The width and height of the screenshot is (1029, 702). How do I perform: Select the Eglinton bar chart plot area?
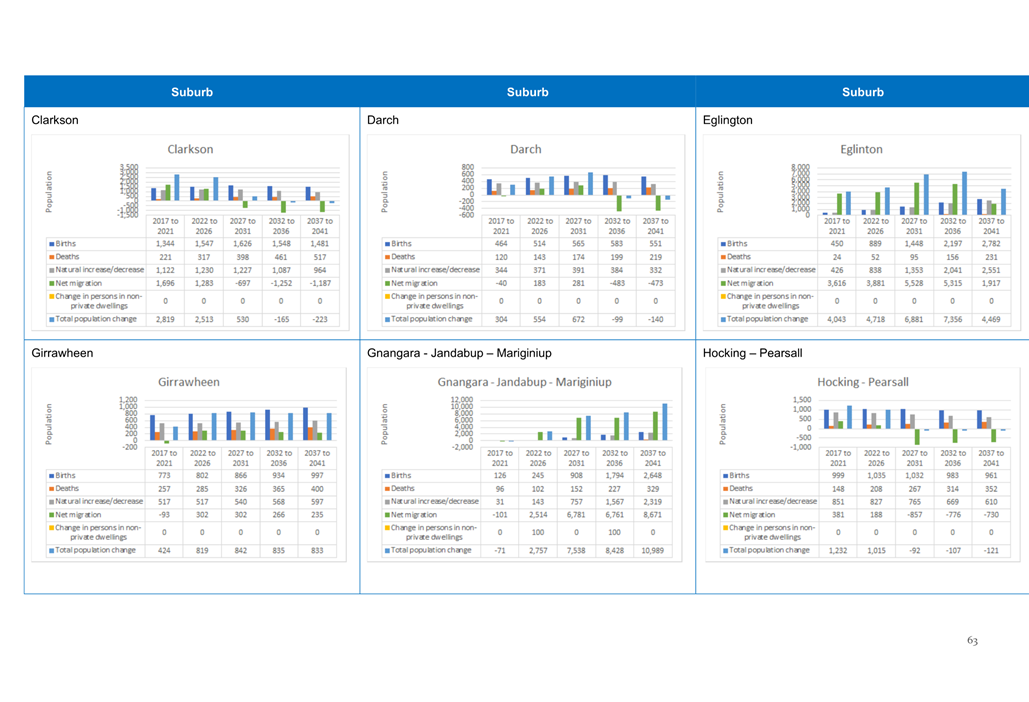911,190
